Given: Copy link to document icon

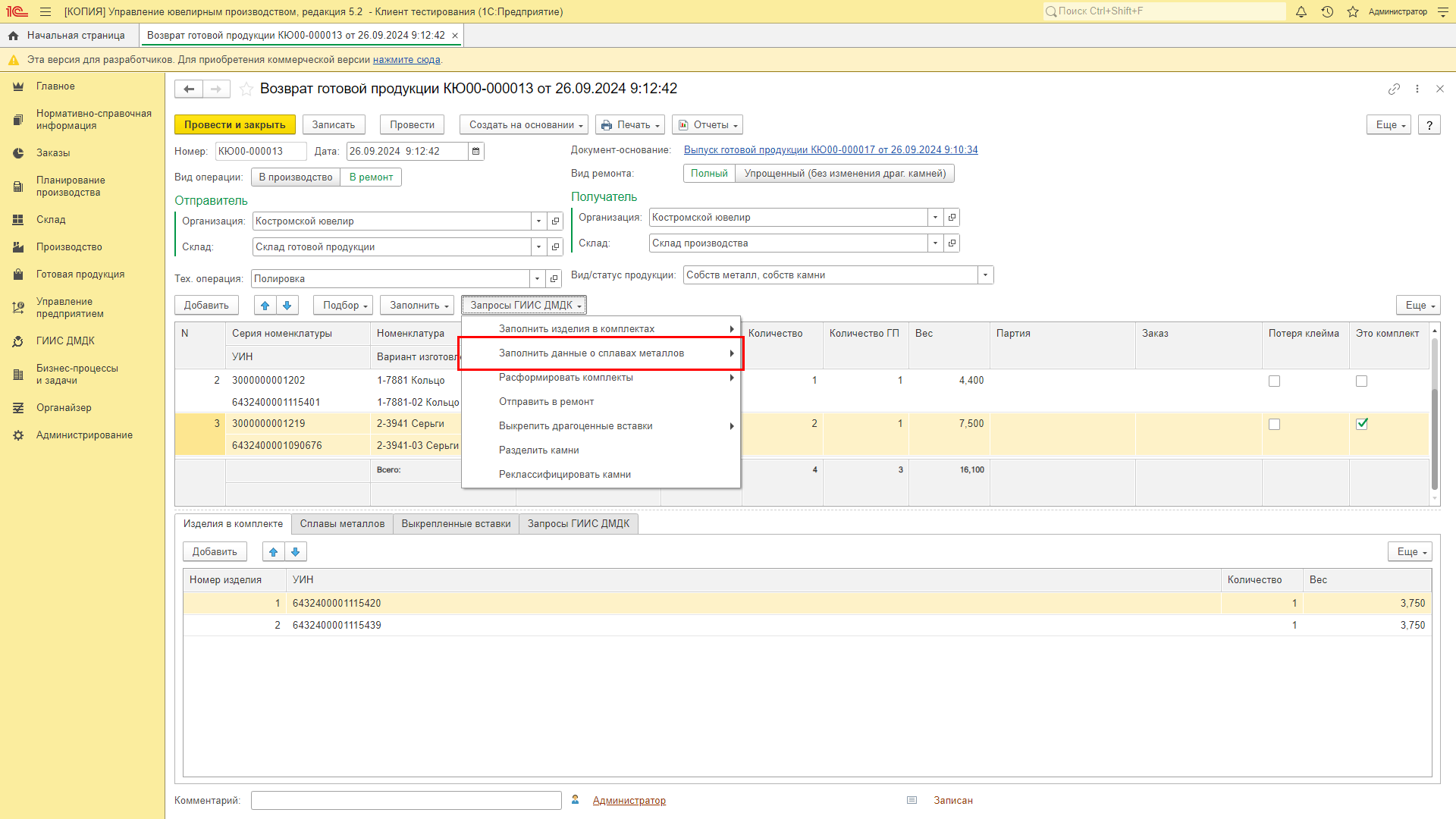Looking at the screenshot, I should click(1394, 89).
